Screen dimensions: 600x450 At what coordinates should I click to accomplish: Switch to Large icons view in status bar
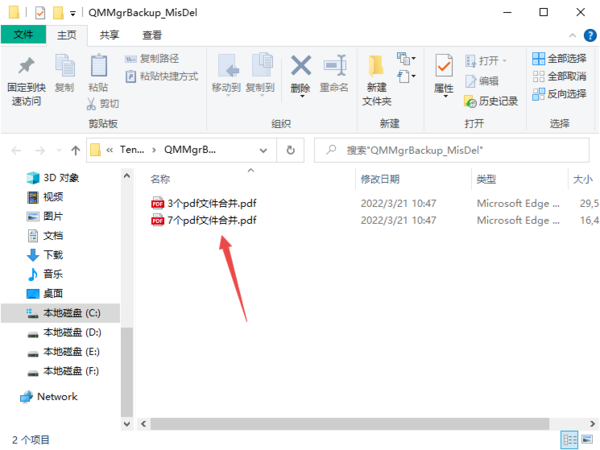(587, 440)
